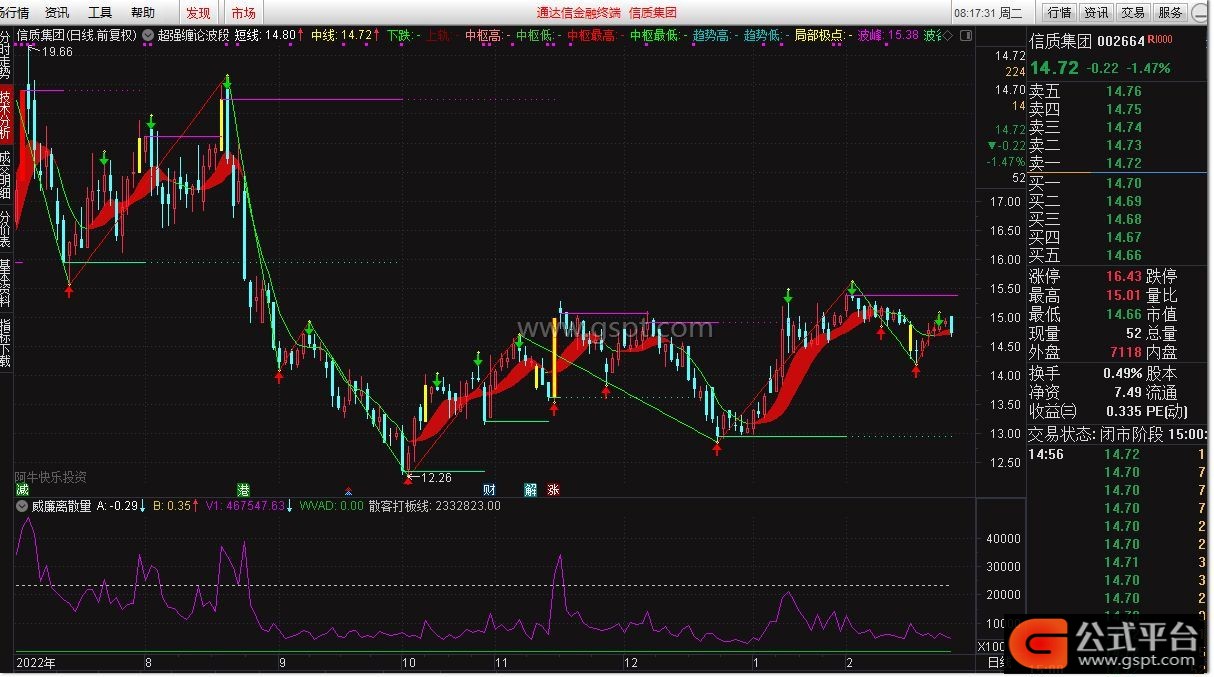Click the 交易 button at top right
The image size is (1214, 677).
tap(1133, 13)
